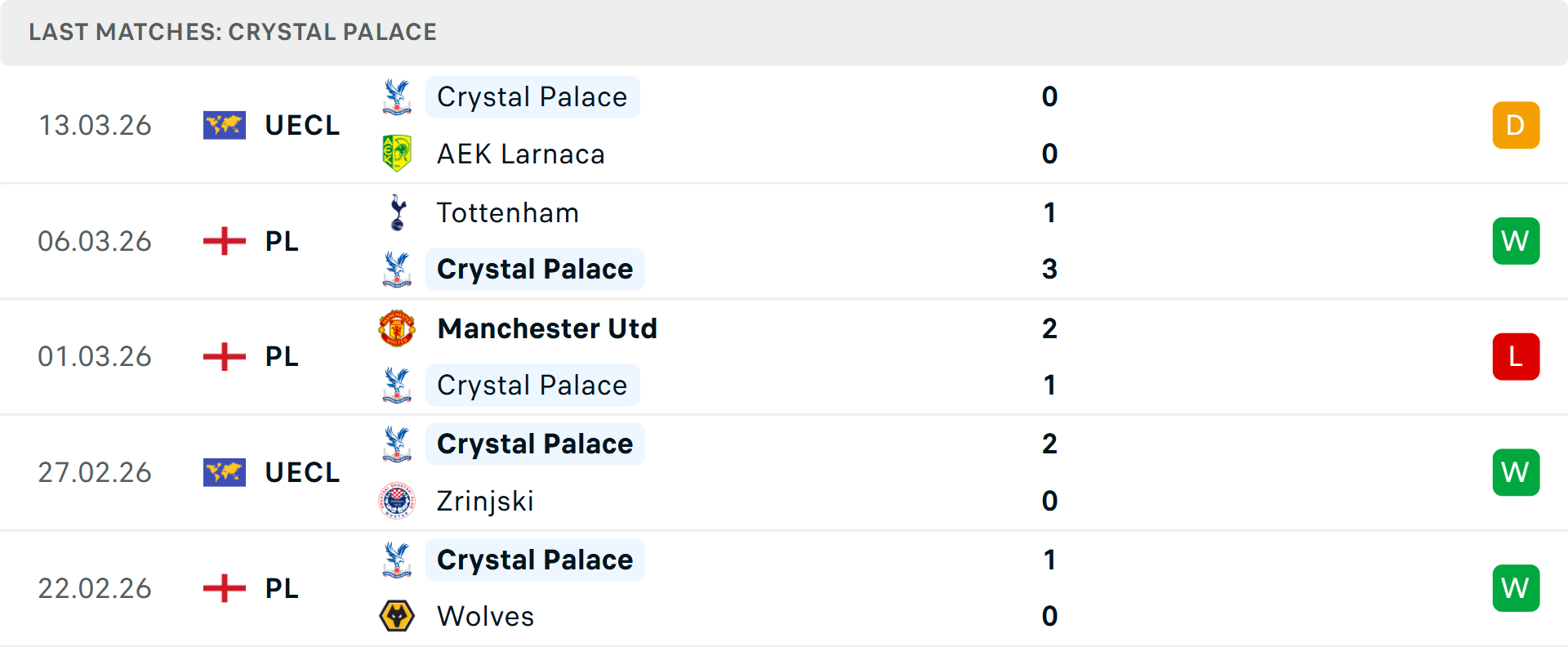
Task: Click the Crystal Palace club crest
Action: (x=398, y=96)
